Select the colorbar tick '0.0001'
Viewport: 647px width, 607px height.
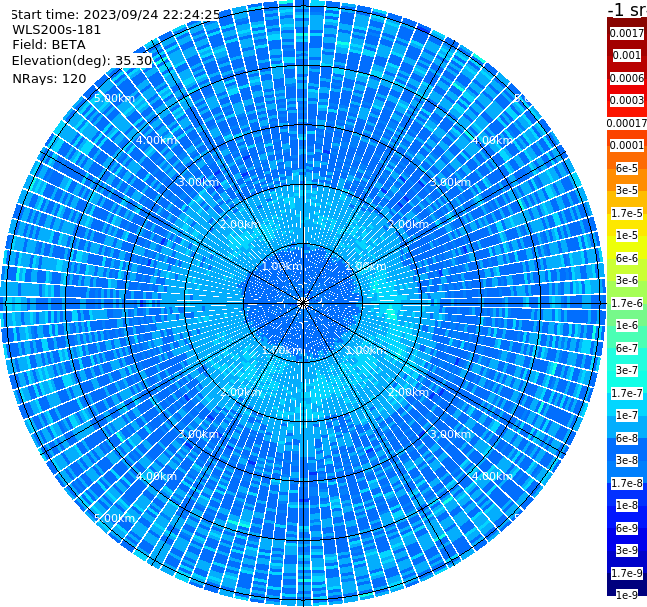[x=627, y=145]
